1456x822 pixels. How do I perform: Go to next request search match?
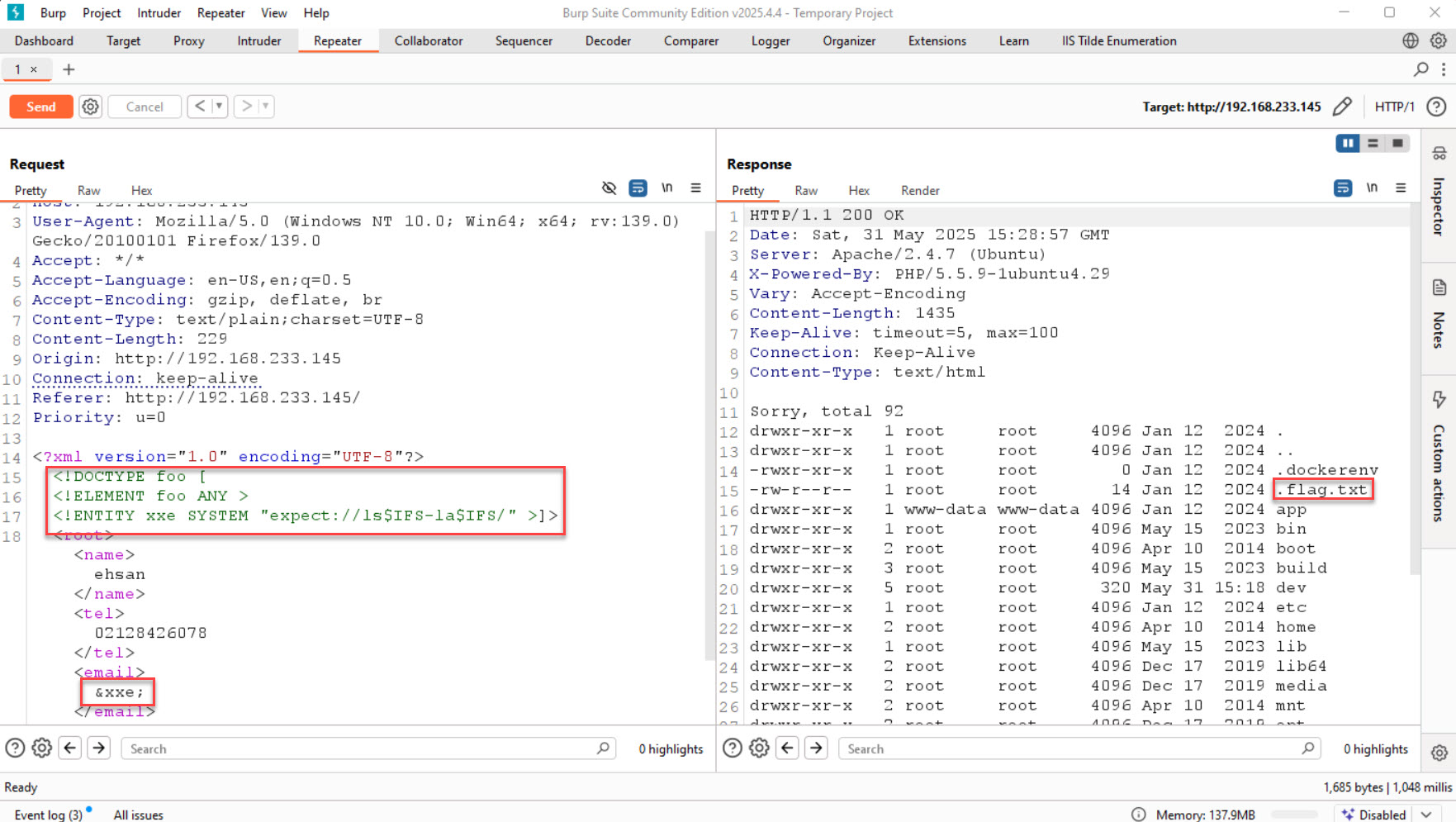tap(99, 748)
